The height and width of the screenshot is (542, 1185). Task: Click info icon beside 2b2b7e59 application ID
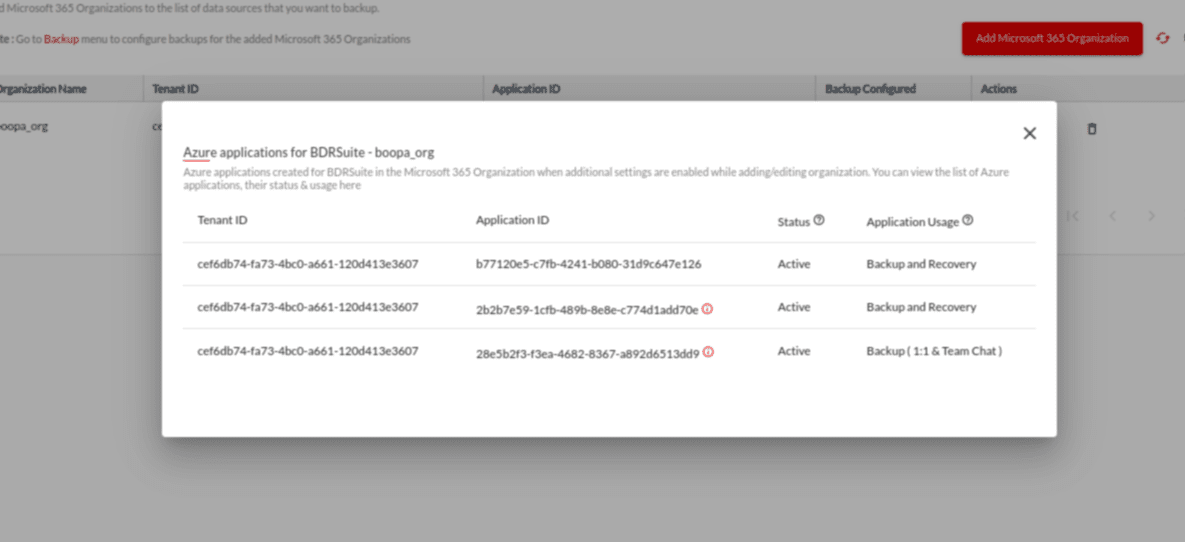707,308
